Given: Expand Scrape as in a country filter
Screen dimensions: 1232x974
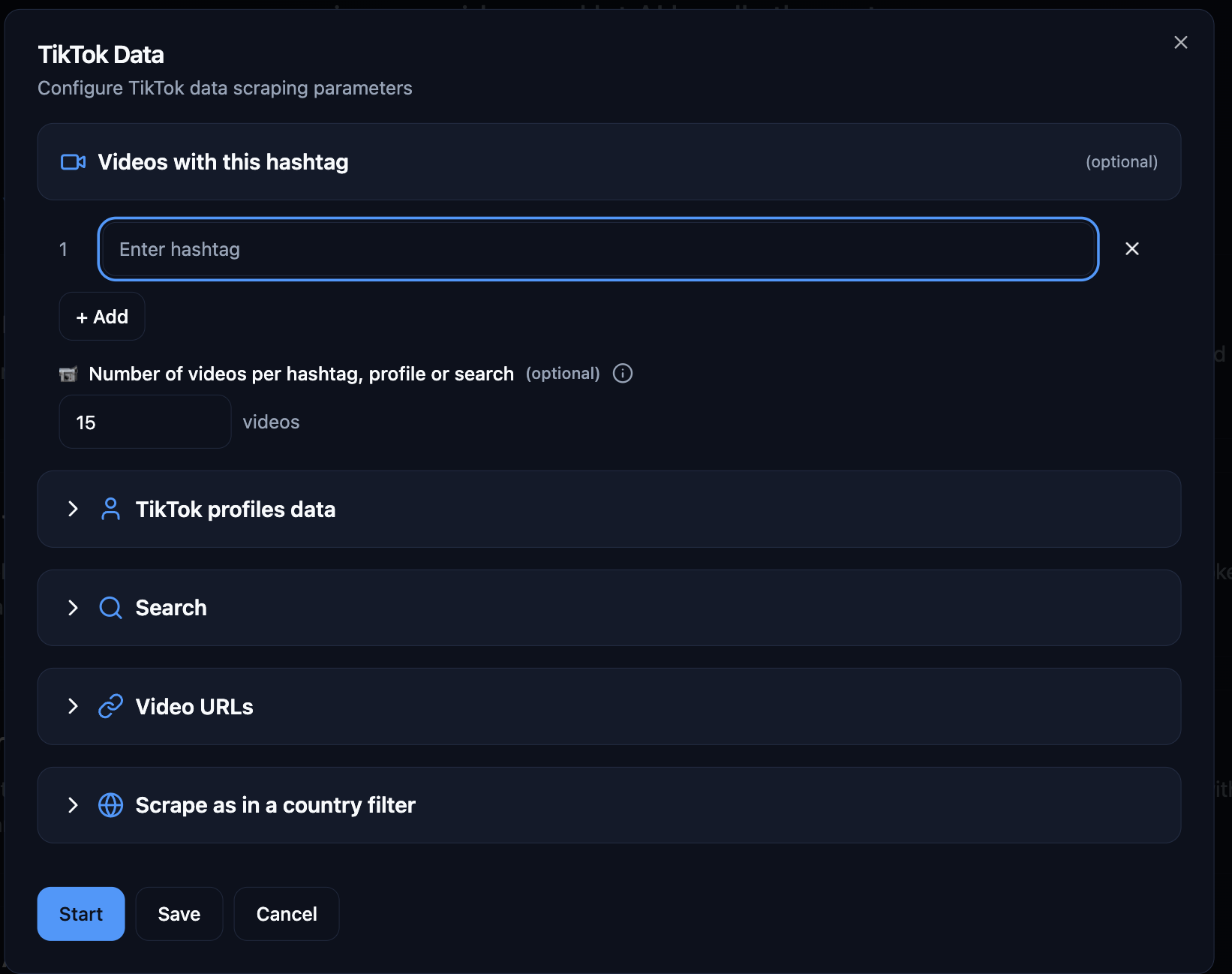Looking at the screenshot, I should tap(73, 805).
